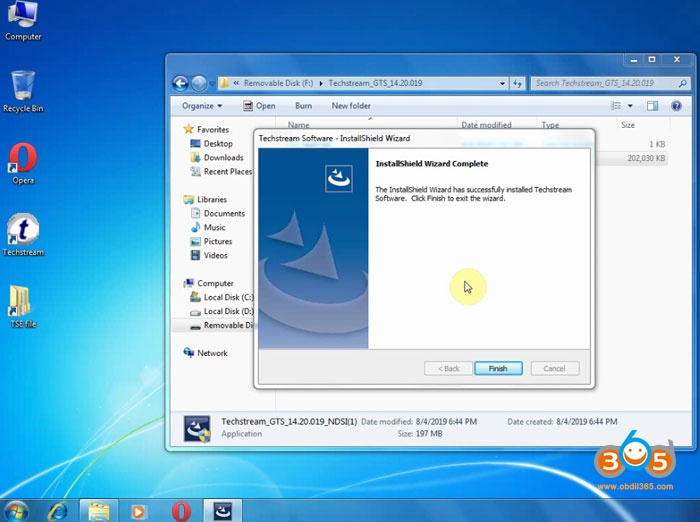Image resolution: width=700 pixels, height=522 pixels.
Task: Click the Date created value in details pane
Action: (x=587, y=422)
